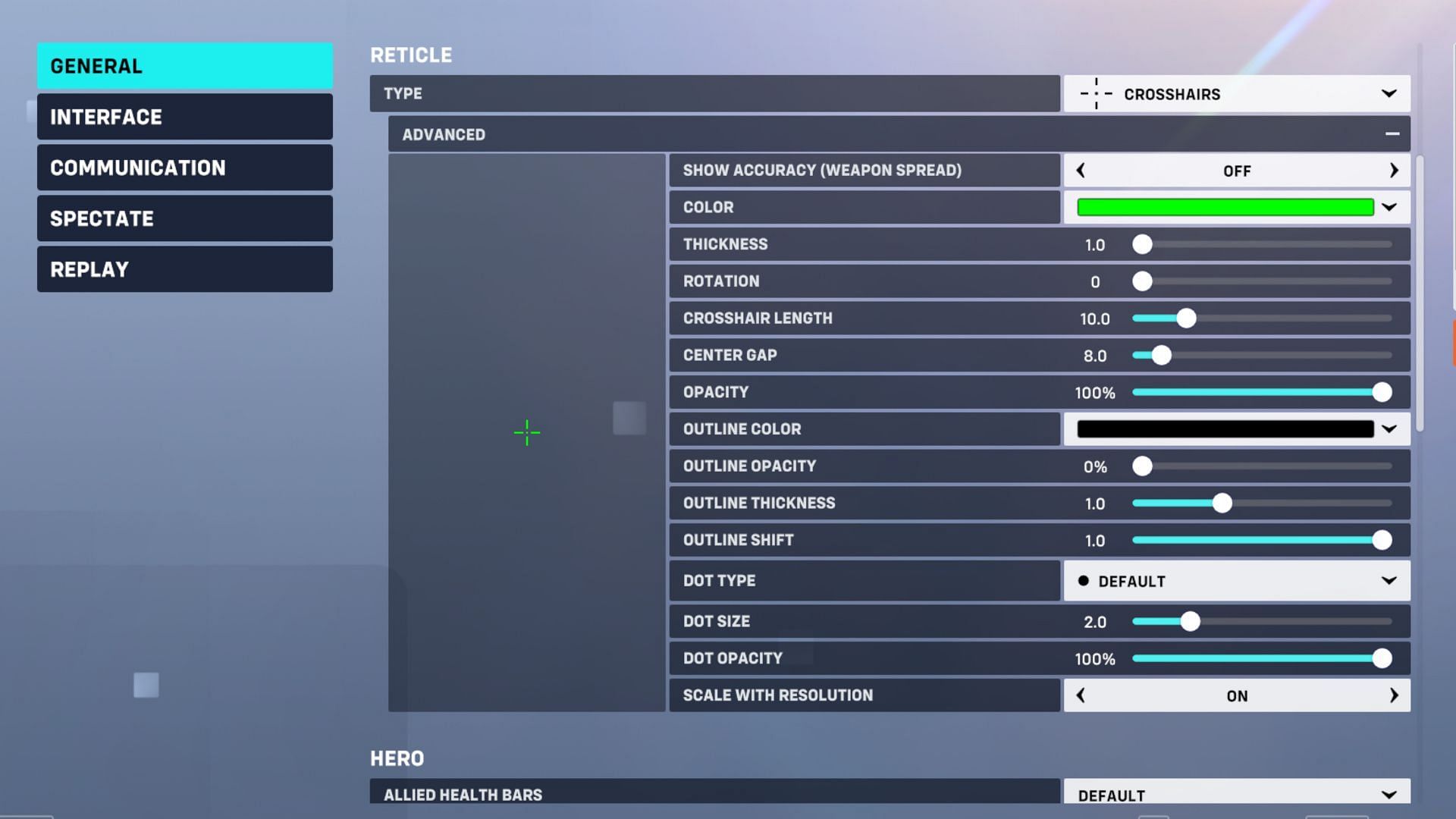Toggle Show Accuracy weapon spread off
The height and width of the screenshot is (819, 1456).
[x=1237, y=169]
